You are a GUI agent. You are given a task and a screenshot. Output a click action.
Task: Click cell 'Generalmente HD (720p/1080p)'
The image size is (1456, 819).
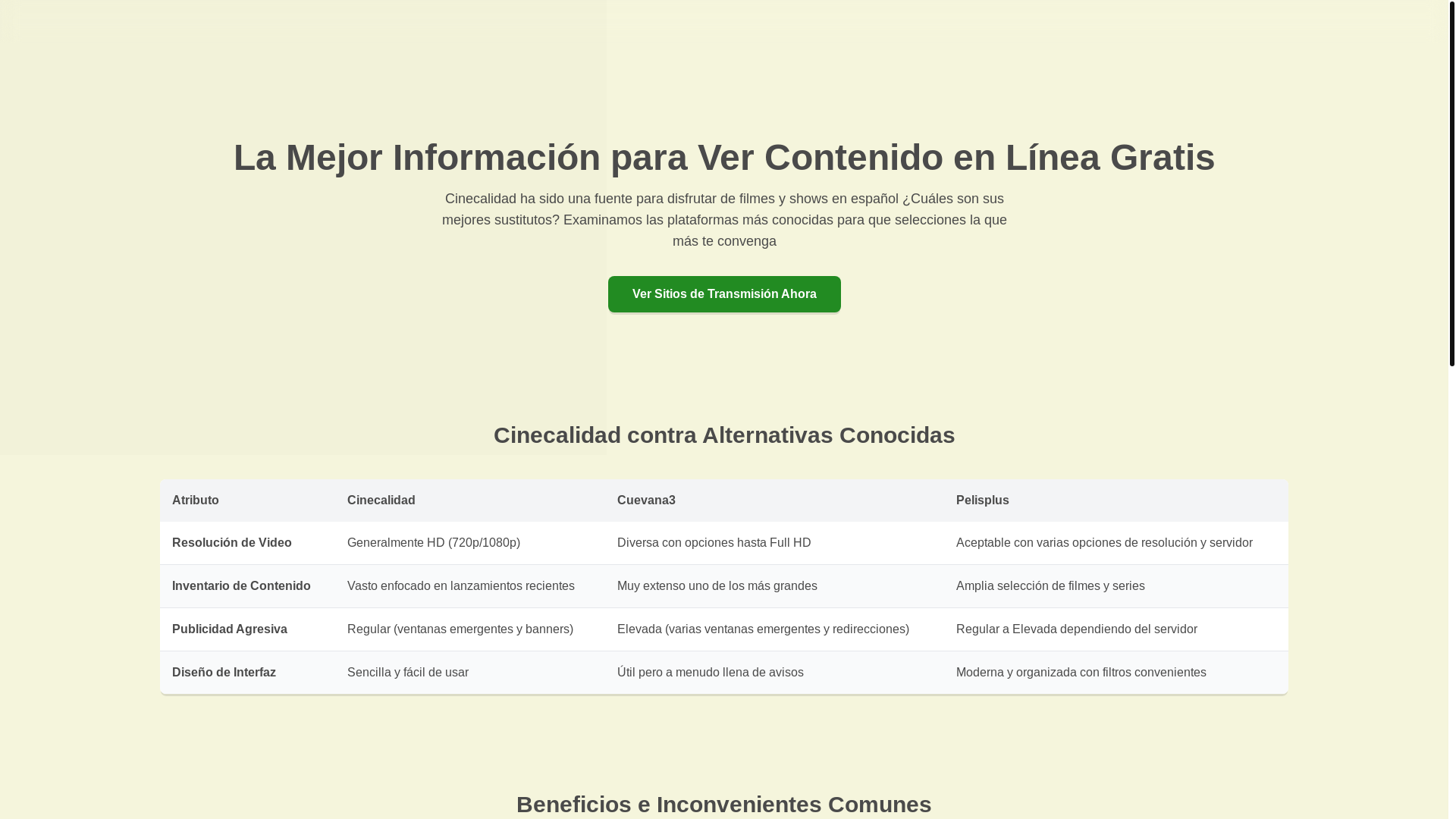point(470,543)
